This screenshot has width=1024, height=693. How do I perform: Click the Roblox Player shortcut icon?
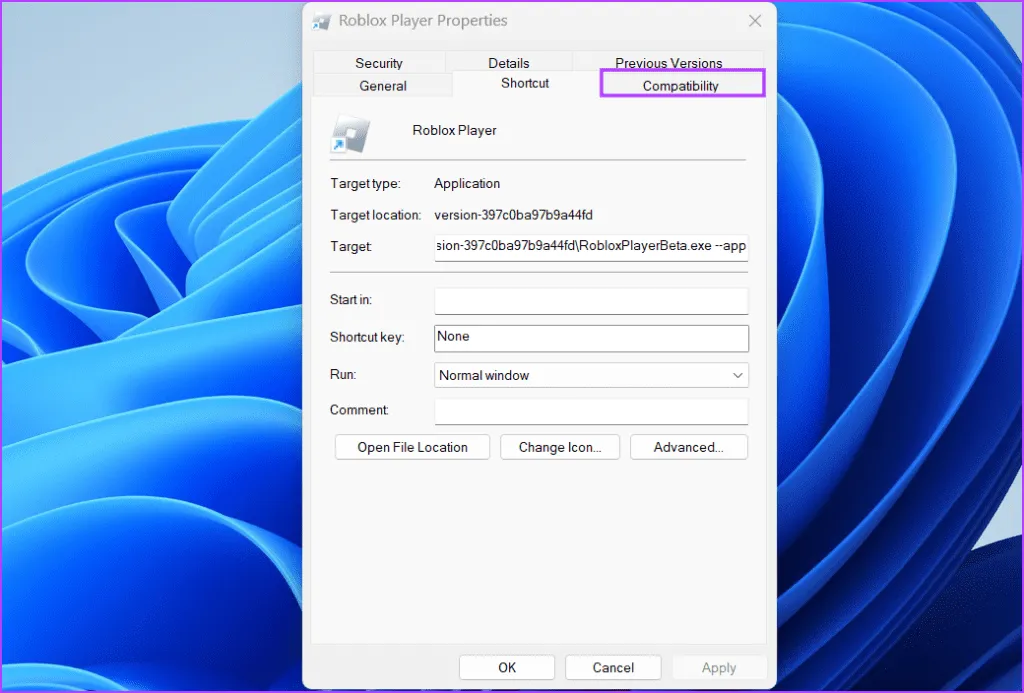(350, 133)
